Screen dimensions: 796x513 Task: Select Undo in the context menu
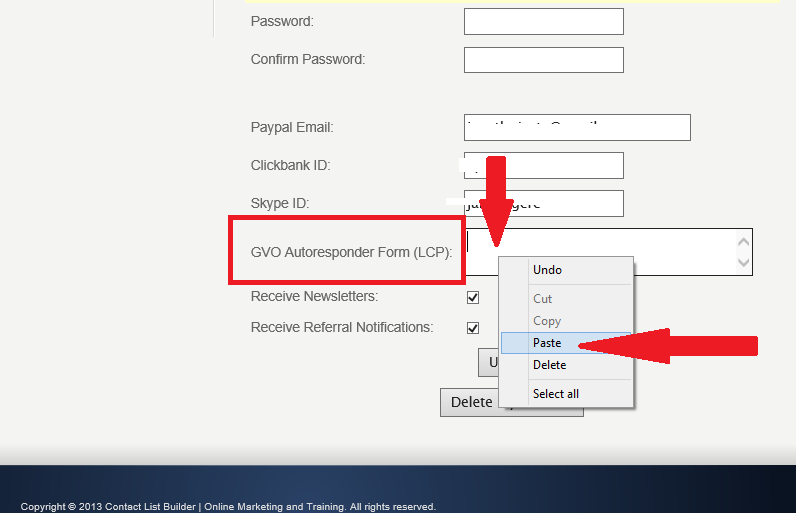tap(547, 270)
